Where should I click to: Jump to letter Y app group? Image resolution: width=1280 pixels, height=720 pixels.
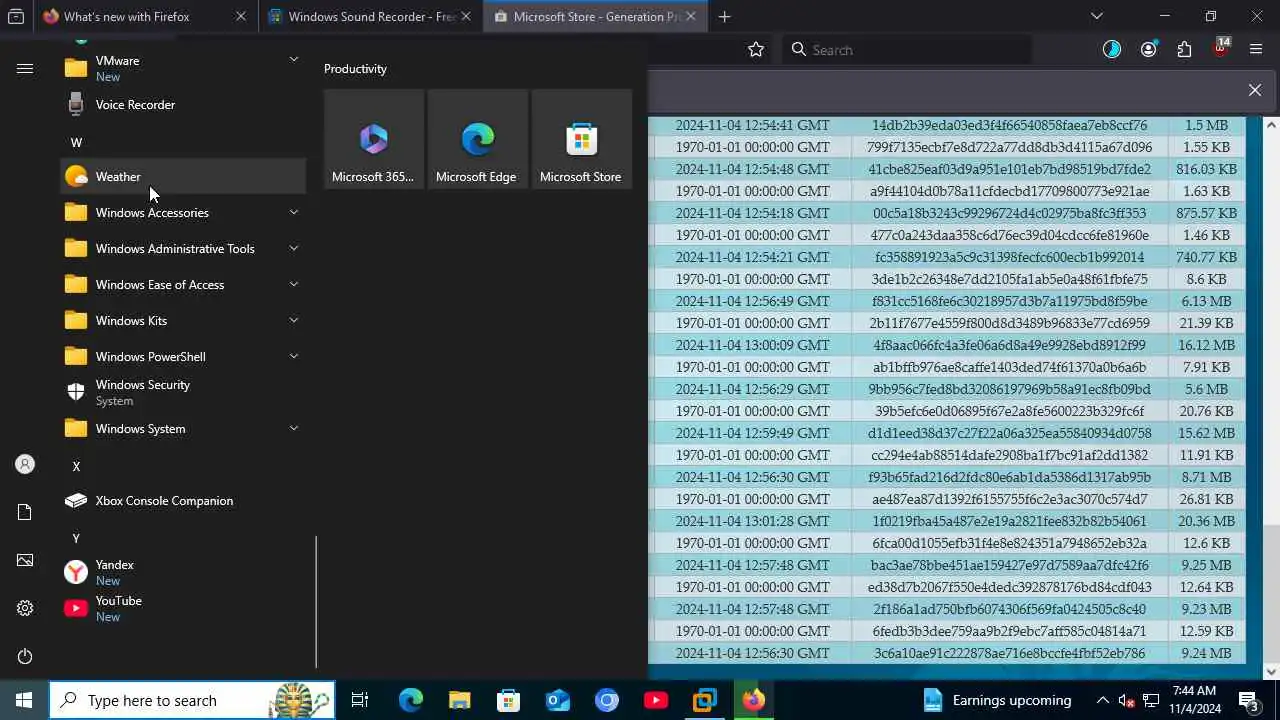pos(76,538)
